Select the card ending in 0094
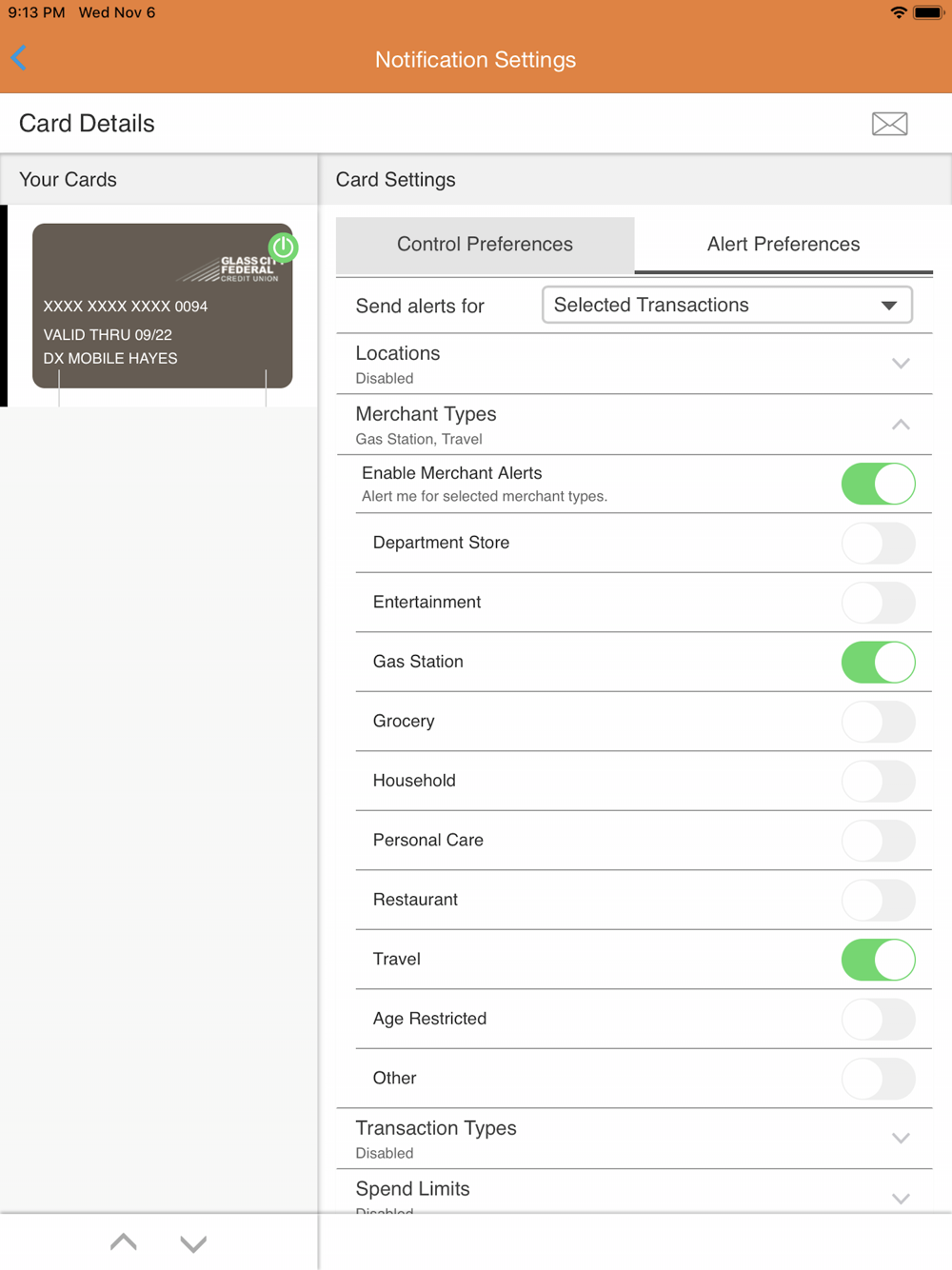 (x=162, y=306)
